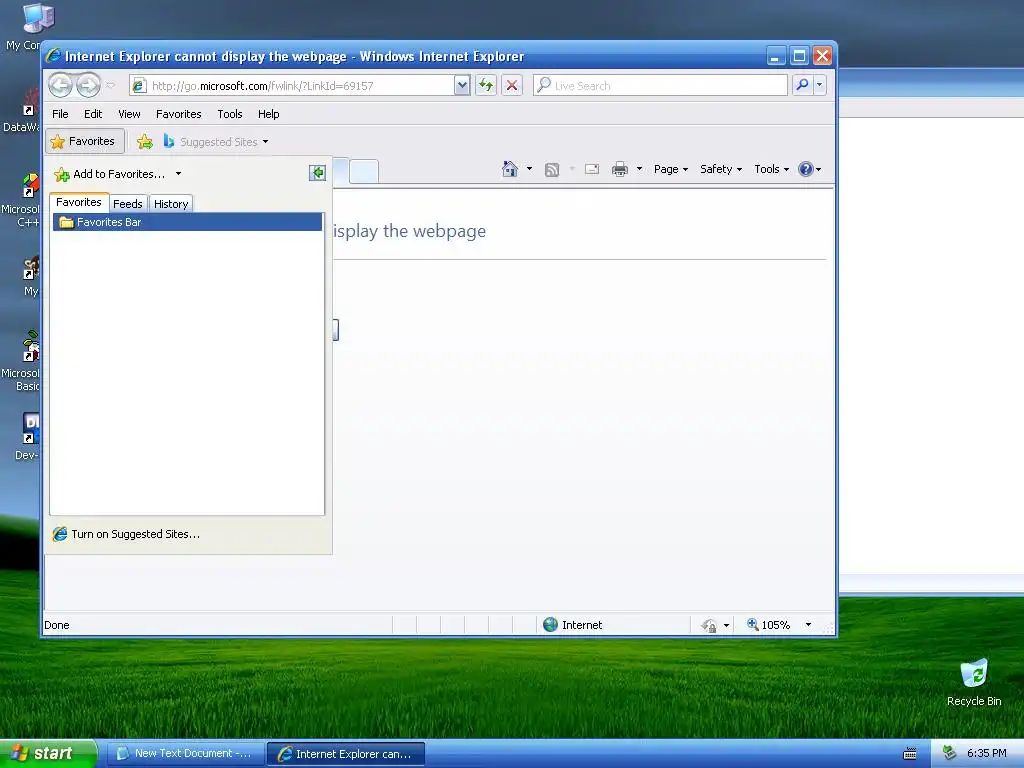Click the green Refresh icon
The height and width of the screenshot is (768, 1024).
486,86
